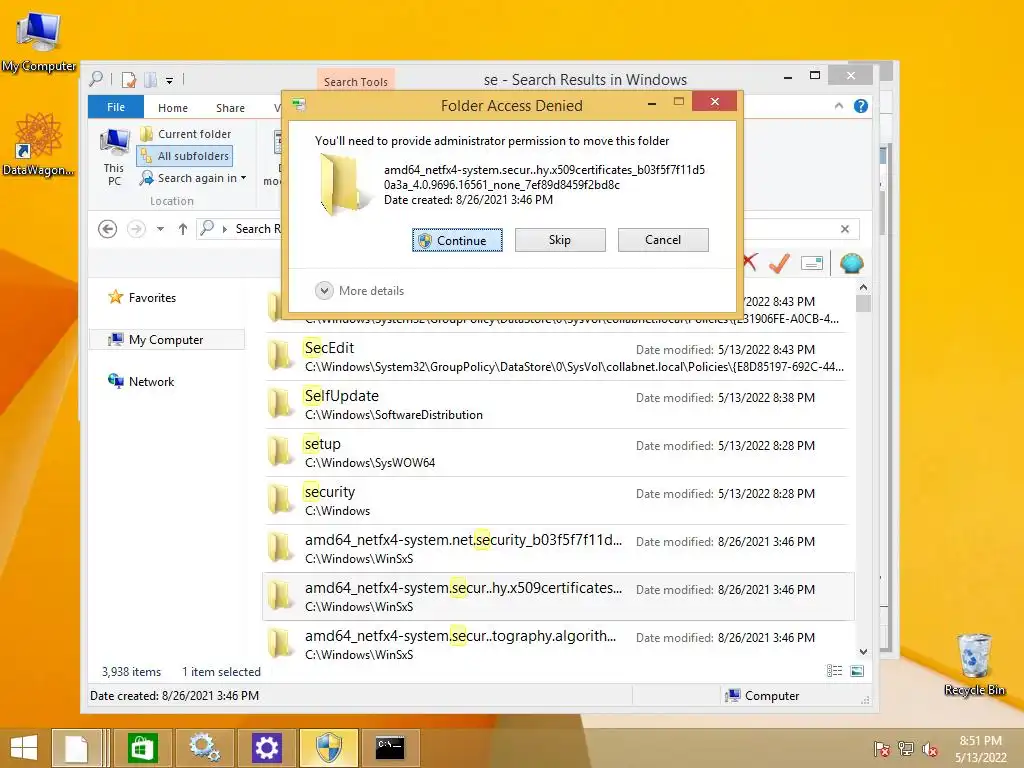This screenshot has height=768, width=1024.
Task: Select Network in navigation pane
Action: tap(141, 381)
